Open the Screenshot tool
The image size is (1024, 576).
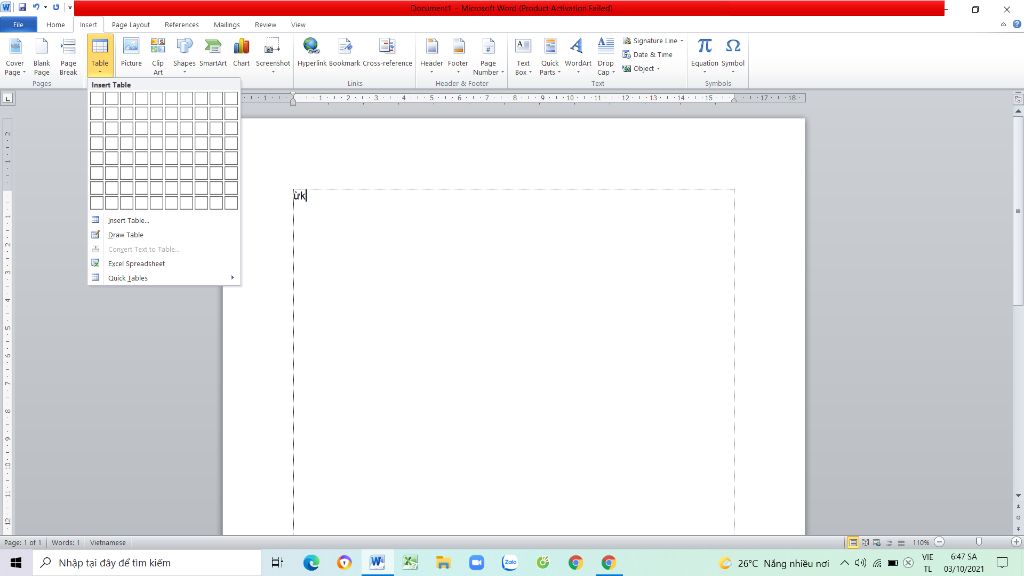pos(272,55)
